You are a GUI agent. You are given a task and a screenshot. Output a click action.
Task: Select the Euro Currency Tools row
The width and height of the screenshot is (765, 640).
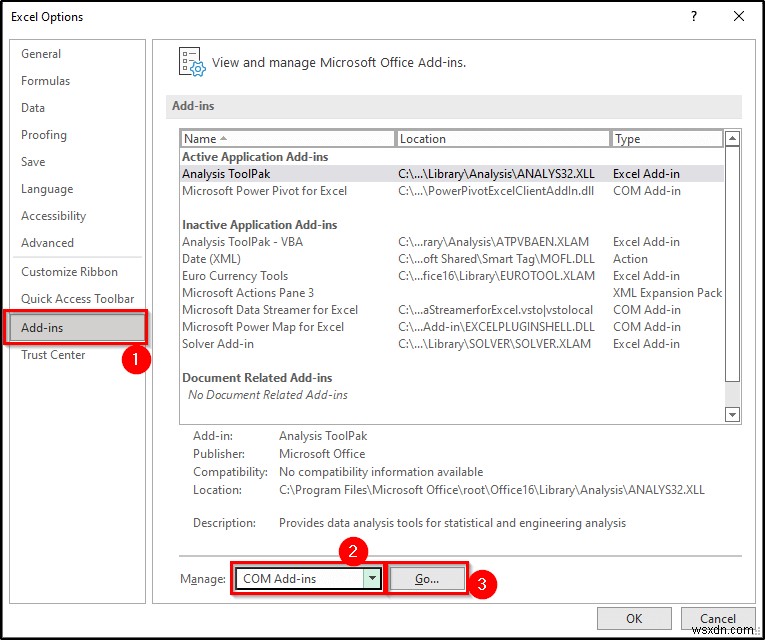[452, 276]
